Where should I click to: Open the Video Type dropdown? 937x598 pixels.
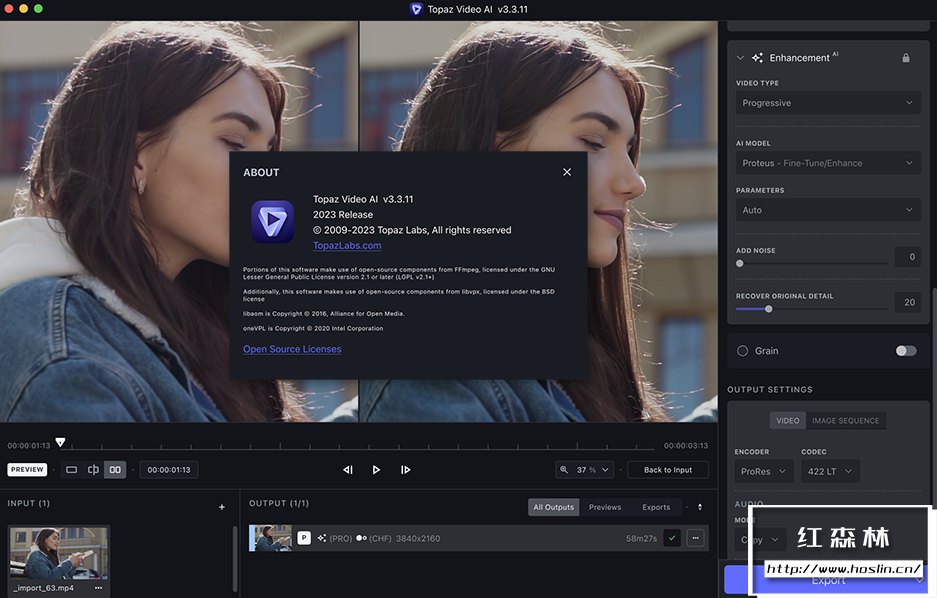pyautogui.click(x=827, y=103)
